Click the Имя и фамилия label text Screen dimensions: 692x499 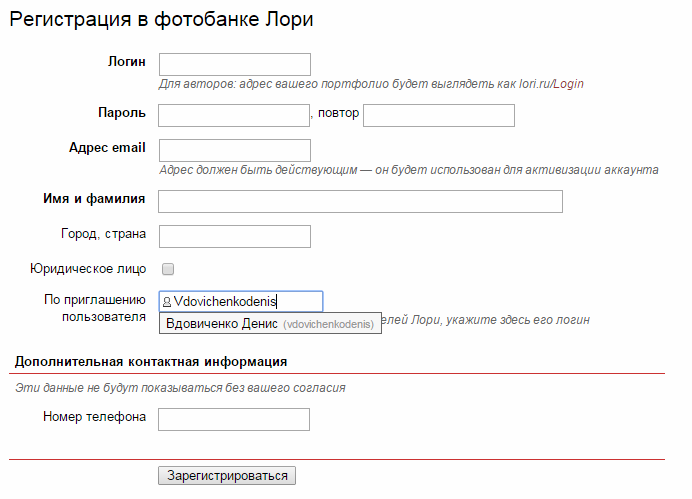point(94,198)
